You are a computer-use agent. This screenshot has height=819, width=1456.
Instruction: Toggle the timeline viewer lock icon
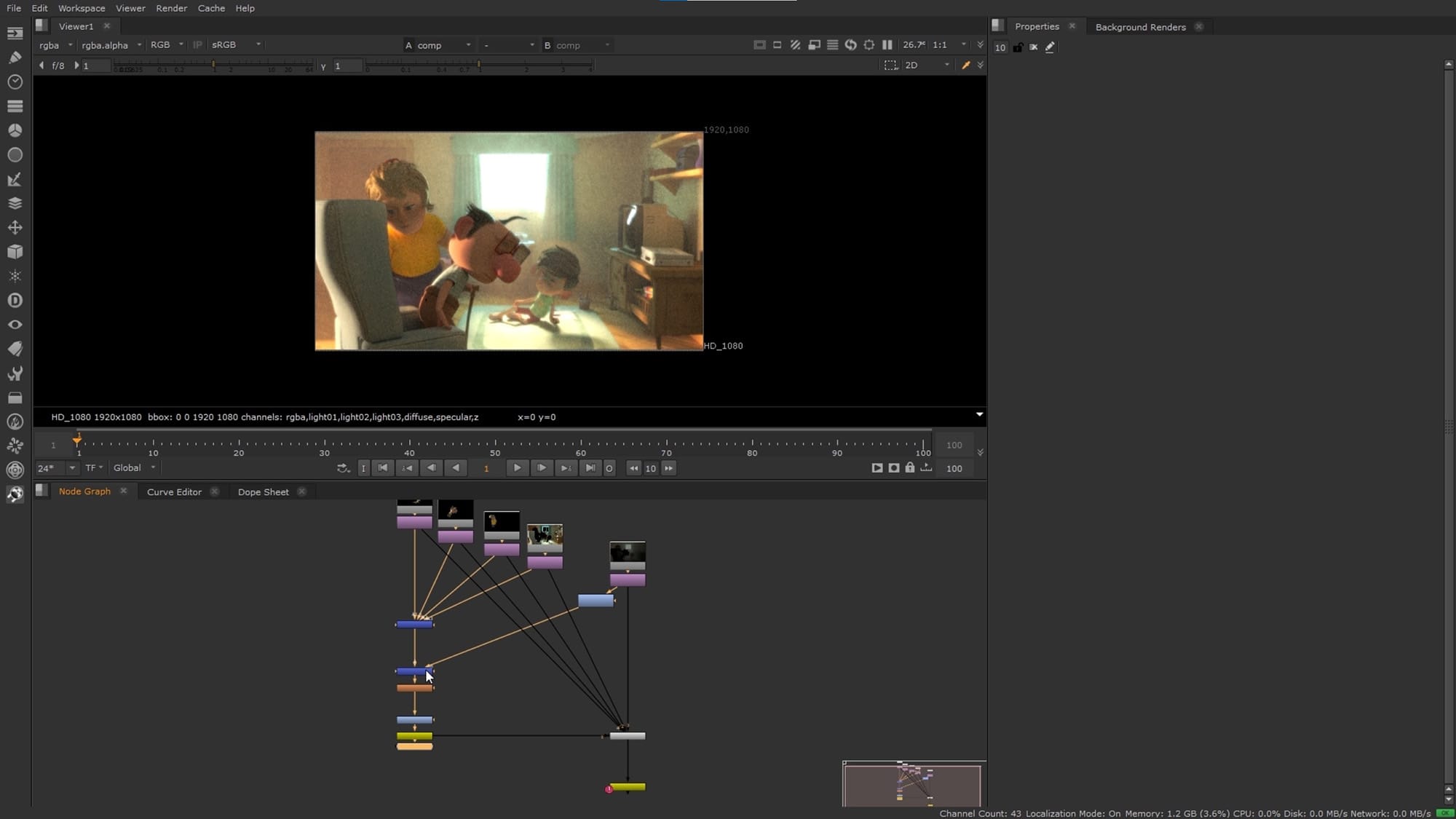909,468
